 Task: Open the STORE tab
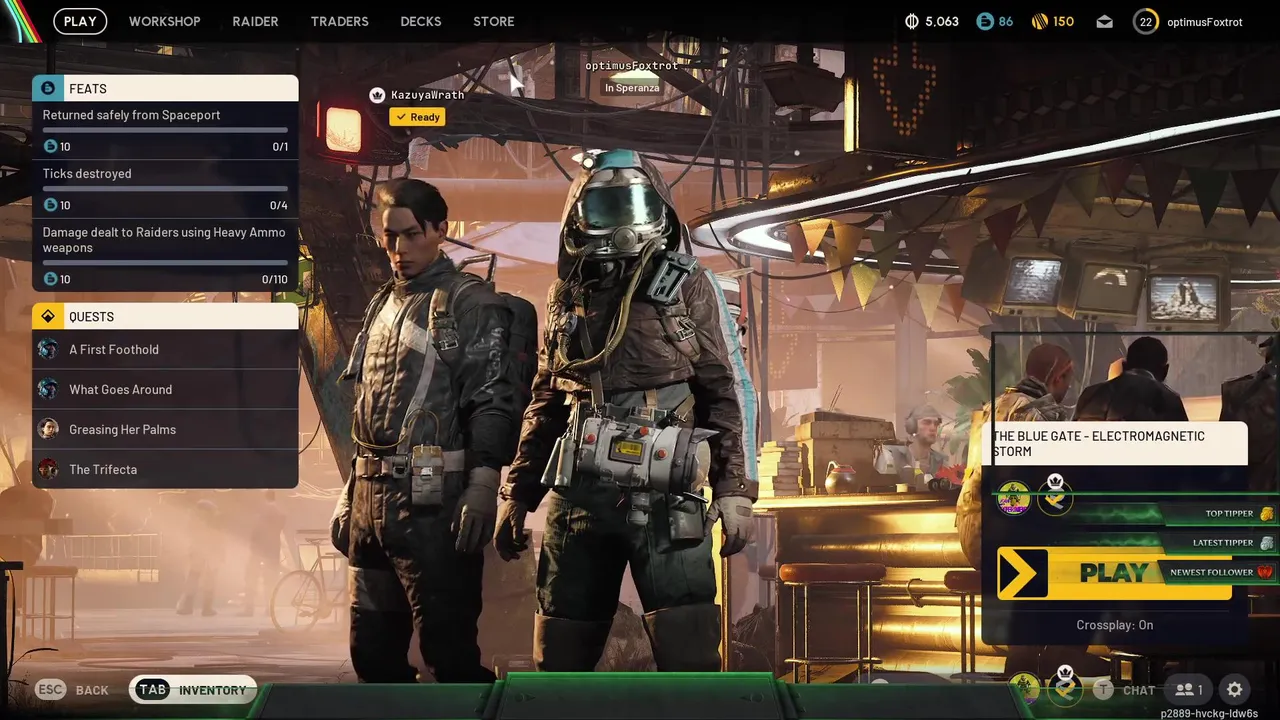point(494,21)
